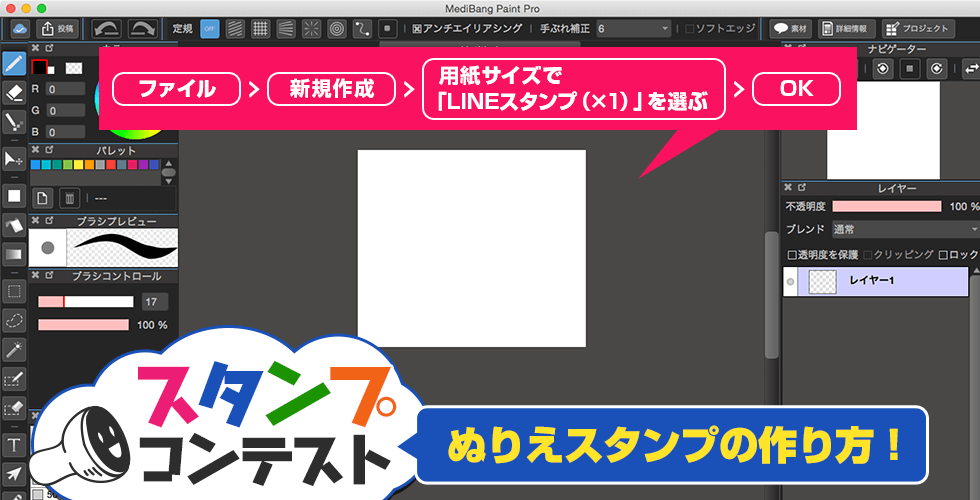Click the square snap settings icon in ruler bar
Viewport: 980px width, 500px height.
388,29
